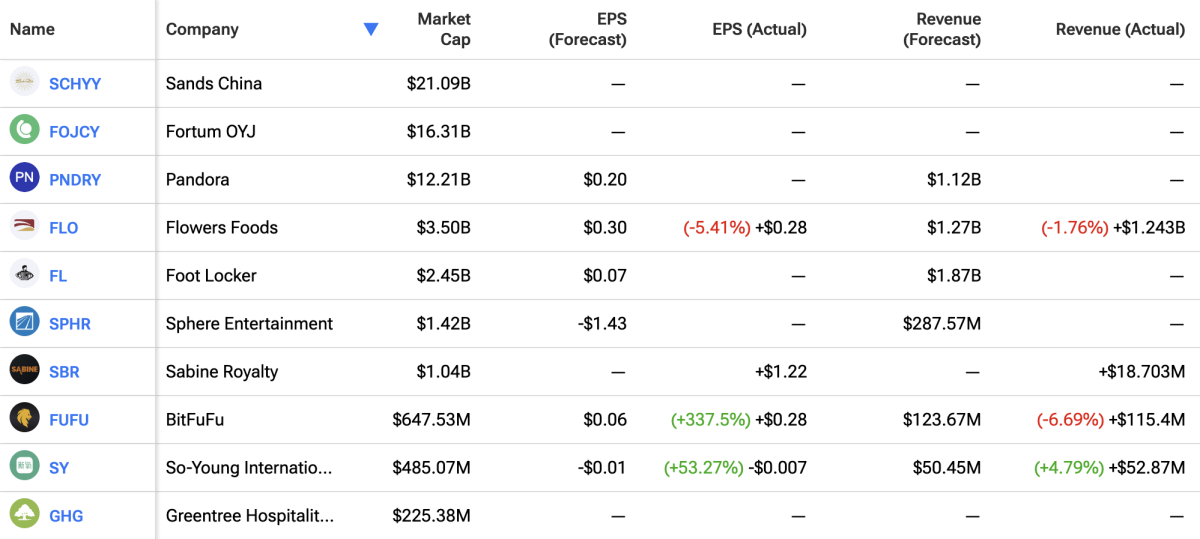Screen dimensions: 1200x539
Task: Toggle sort with the blue arrow indicator
Action: tap(371, 29)
